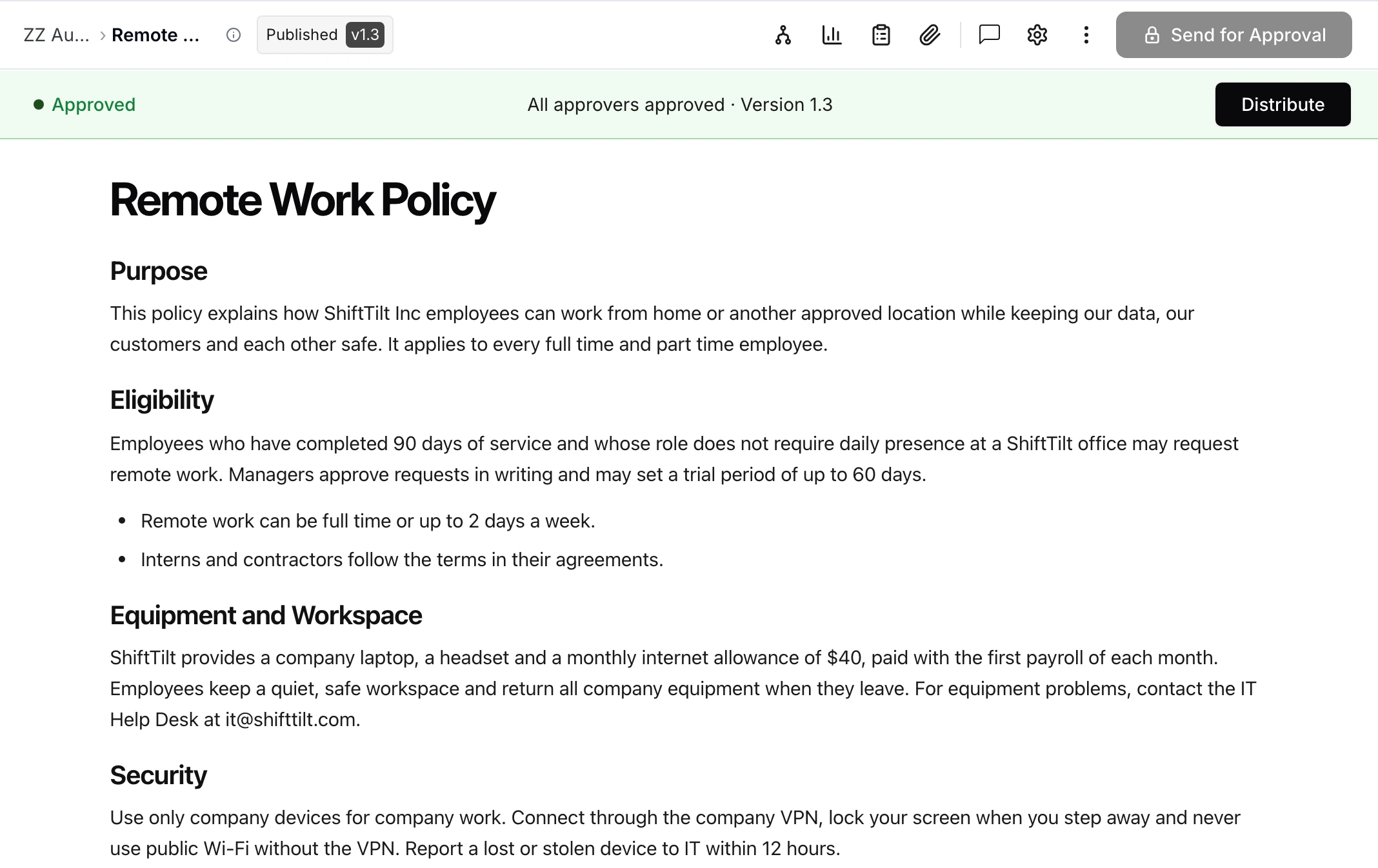1378x868 pixels.
Task: Click paragraph starting 'Employees who have completed 90 days'
Action: (x=674, y=459)
